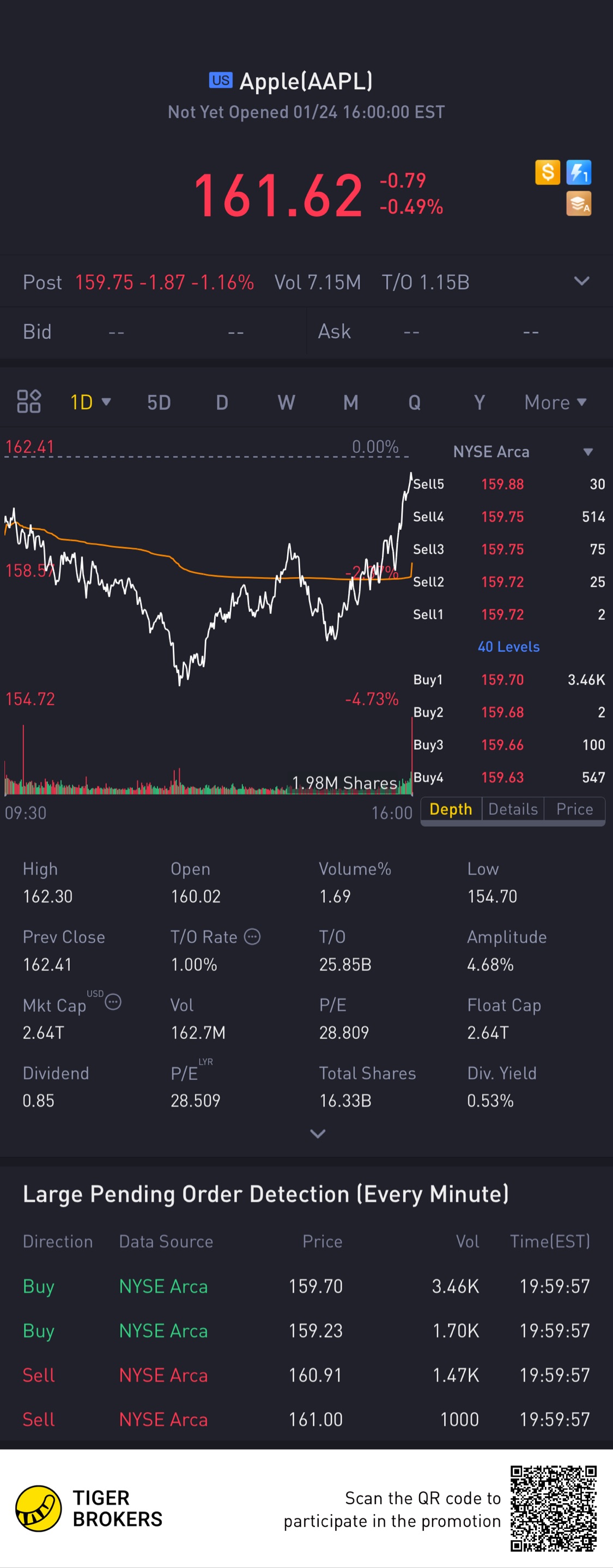Switch to the Price tab
613x1568 pixels.
pyautogui.click(x=574, y=809)
